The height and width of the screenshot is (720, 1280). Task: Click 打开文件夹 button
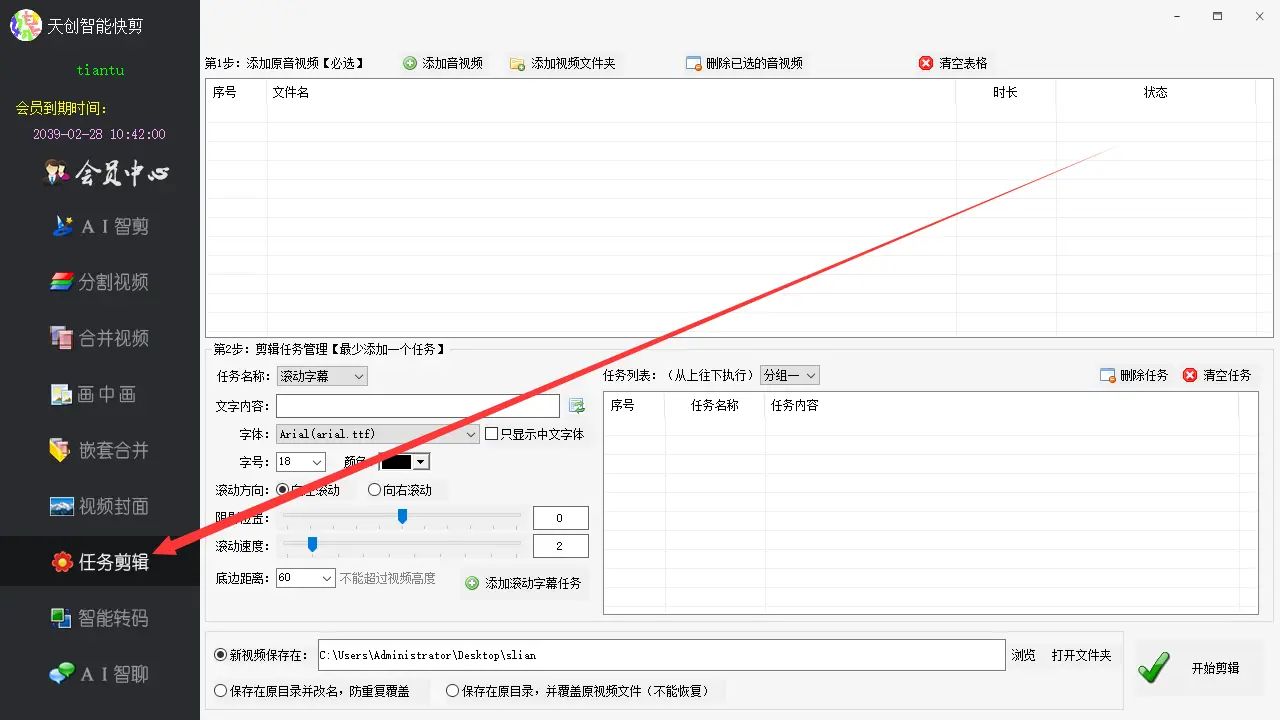tap(1081, 655)
